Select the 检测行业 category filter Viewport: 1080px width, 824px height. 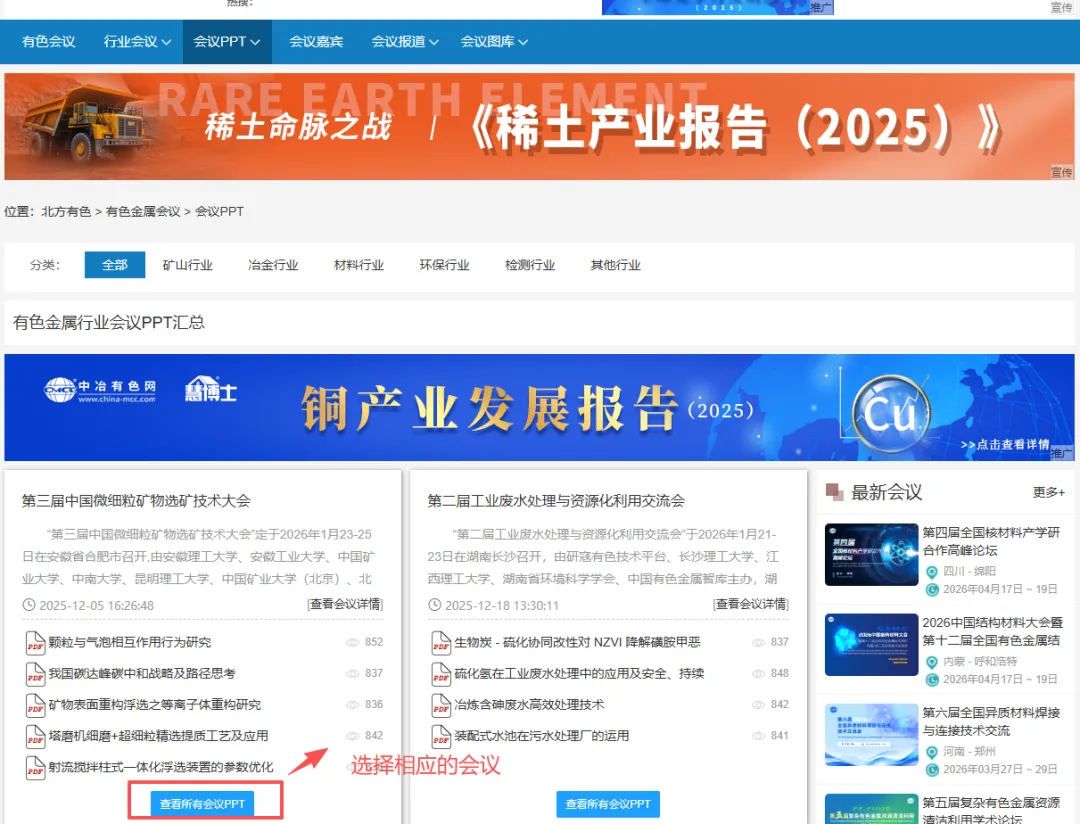[530, 265]
